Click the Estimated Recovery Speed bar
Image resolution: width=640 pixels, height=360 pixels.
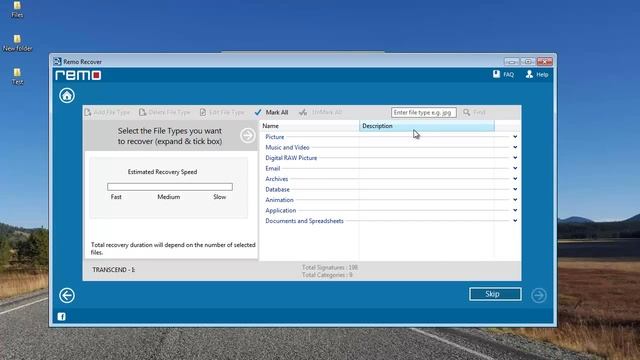[170, 187]
